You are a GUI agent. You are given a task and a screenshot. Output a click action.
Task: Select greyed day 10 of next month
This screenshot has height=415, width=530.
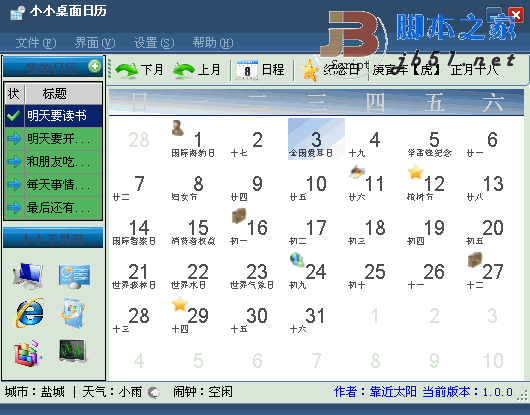pos(493,361)
